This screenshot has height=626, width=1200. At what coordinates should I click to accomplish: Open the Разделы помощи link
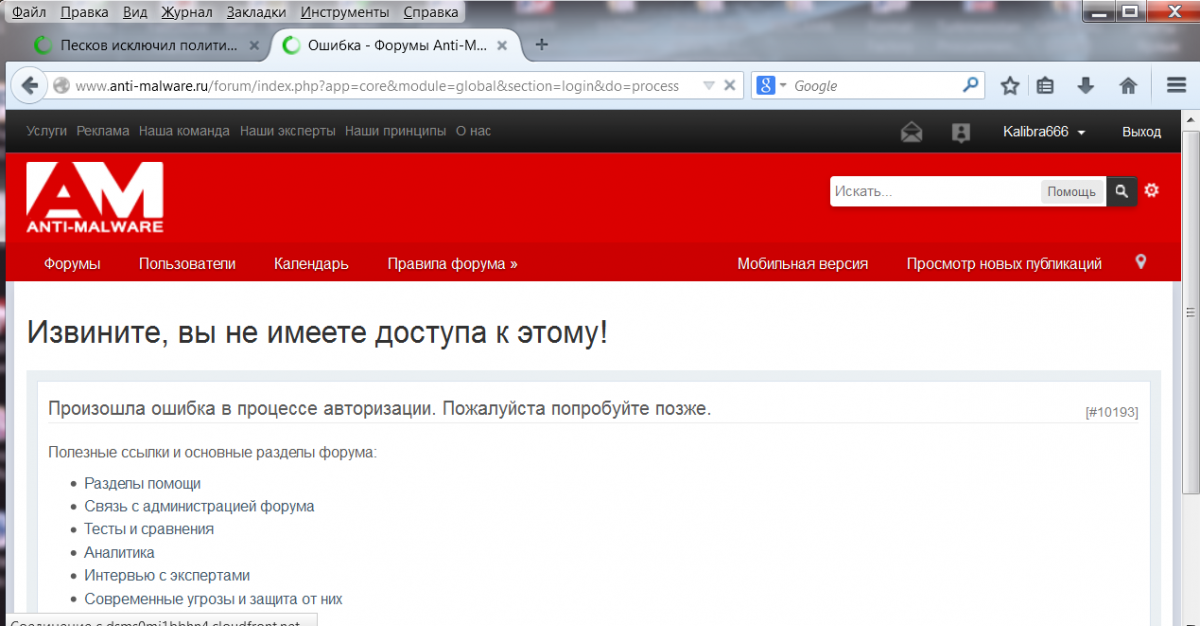pos(142,483)
